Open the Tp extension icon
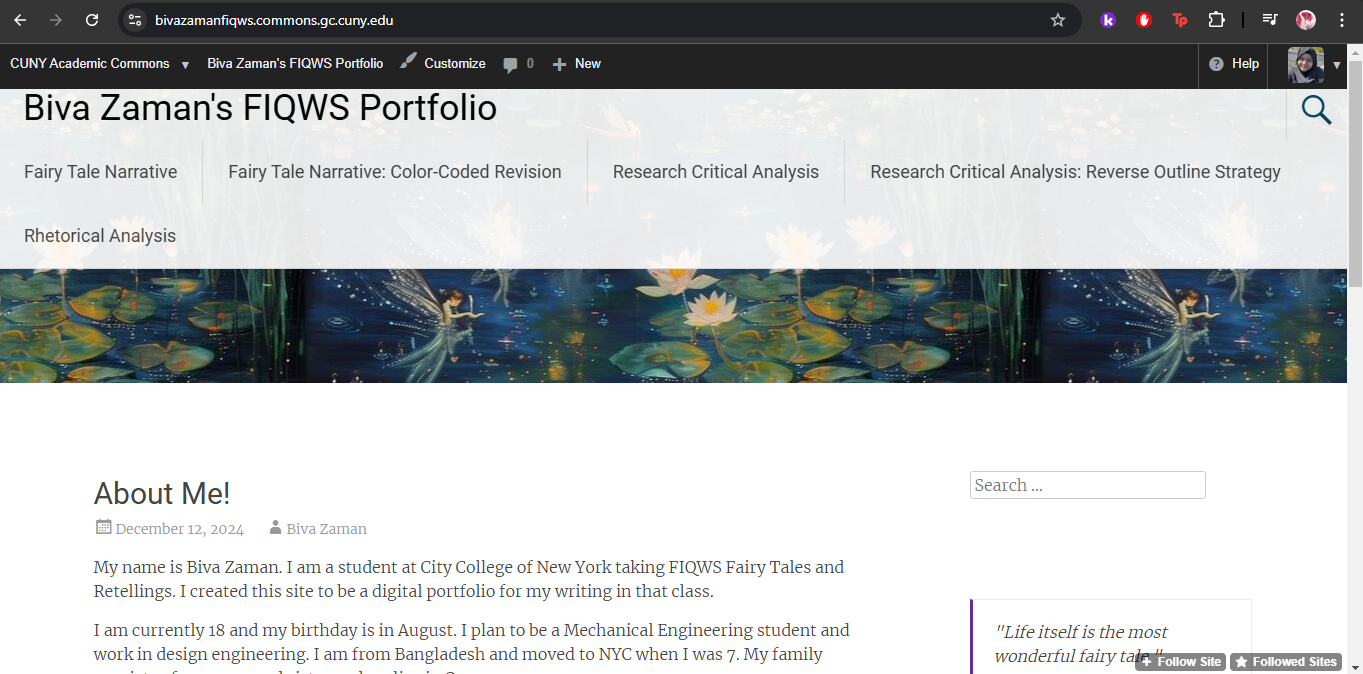1363x674 pixels. click(1180, 20)
